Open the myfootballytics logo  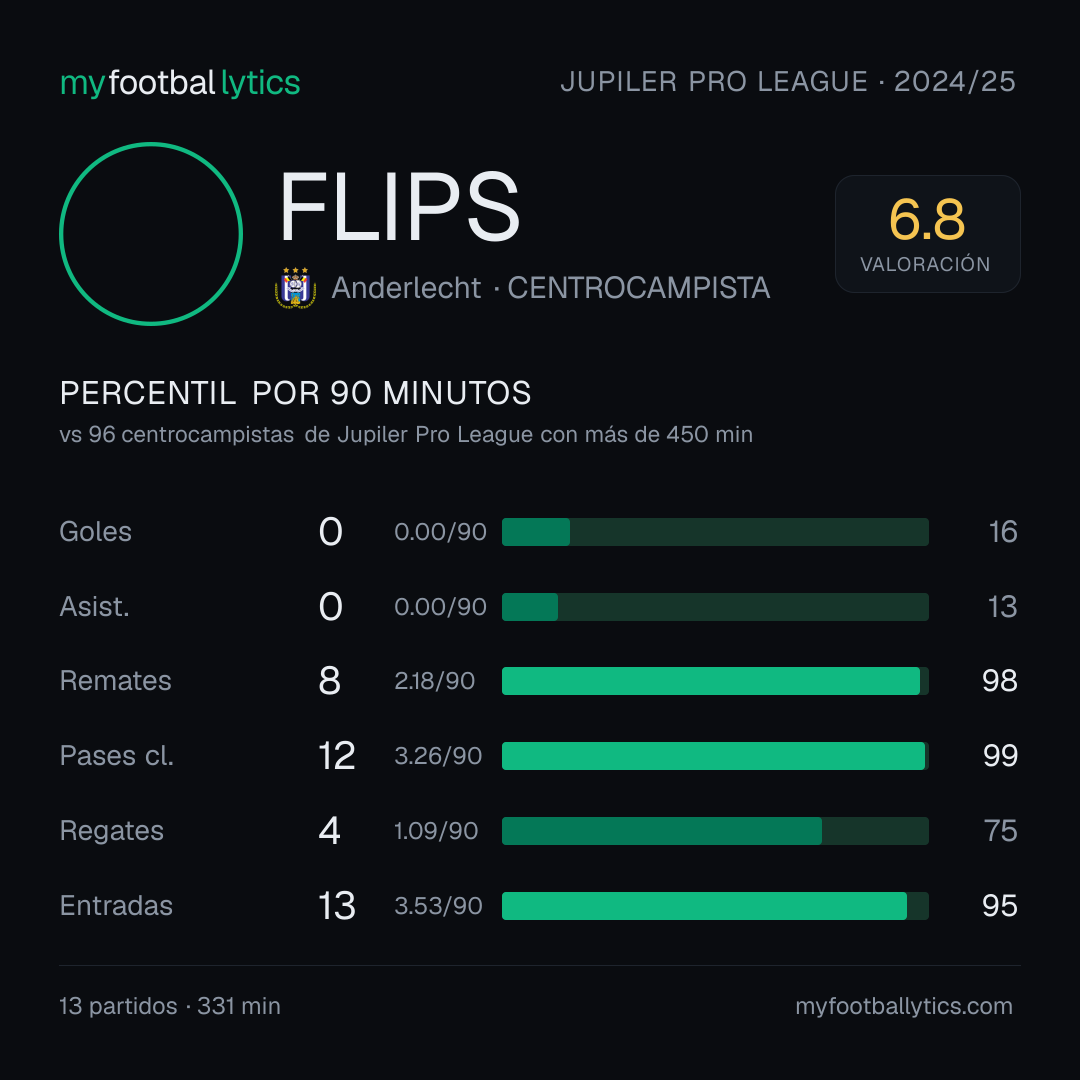point(180,83)
